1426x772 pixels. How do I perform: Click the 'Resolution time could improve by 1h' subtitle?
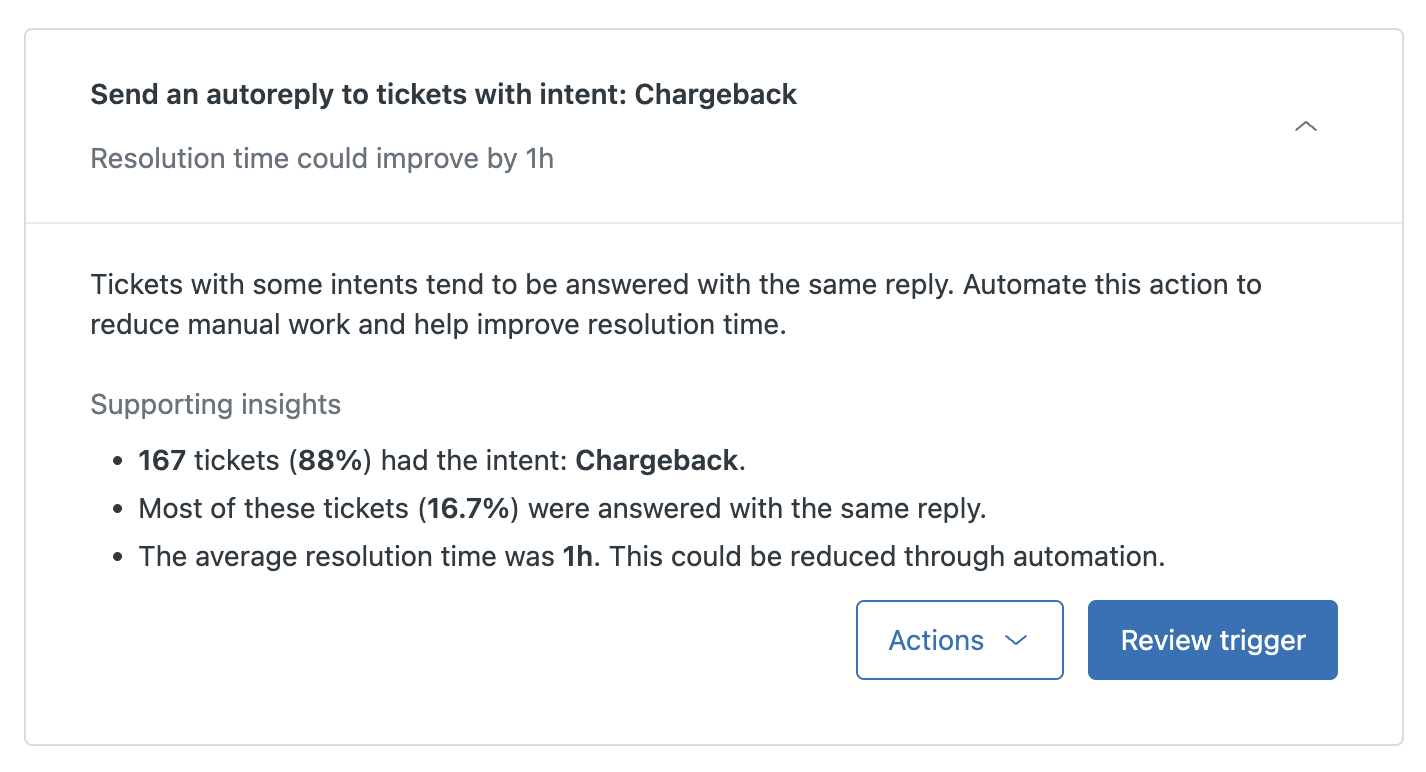tap(322, 159)
